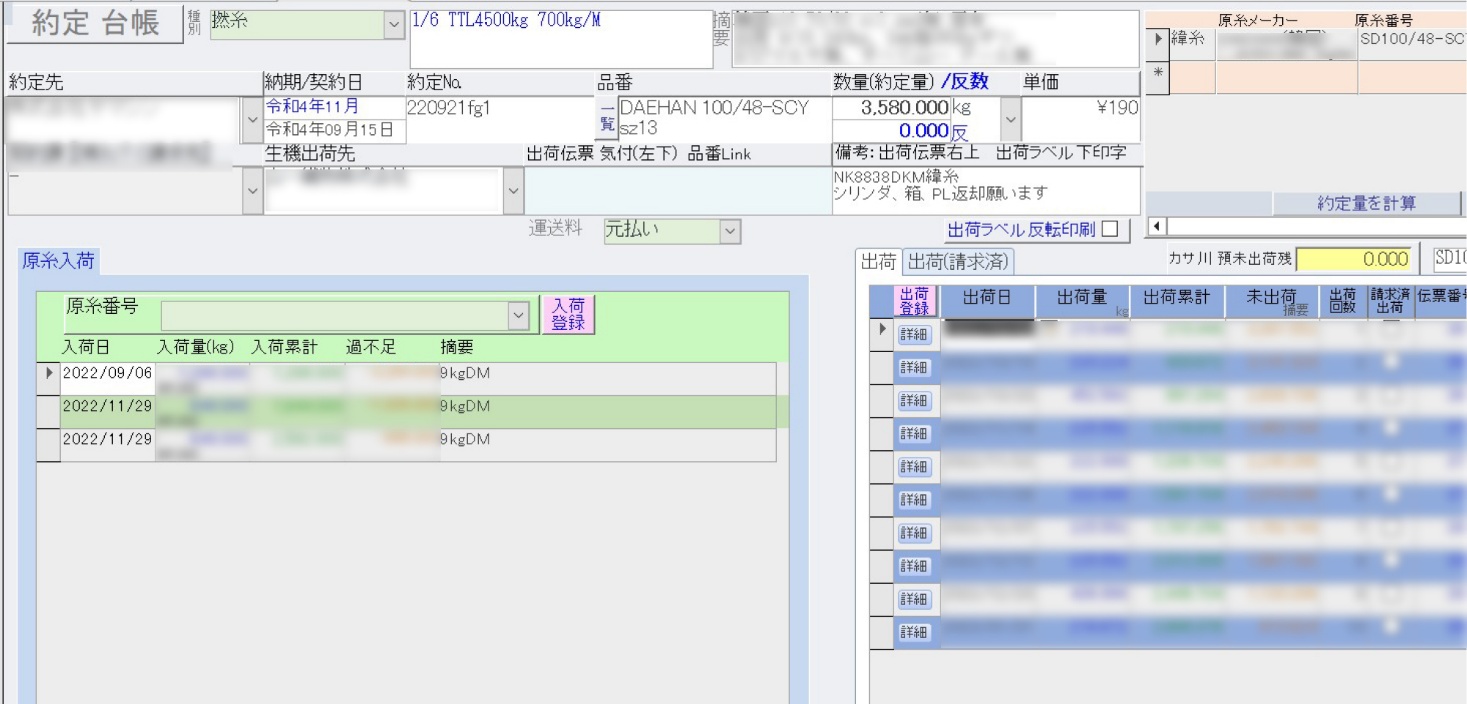This screenshot has width=1467, height=704.
Task: Expand the 約定先 customer dropdown arrow
Action: (x=251, y=120)
